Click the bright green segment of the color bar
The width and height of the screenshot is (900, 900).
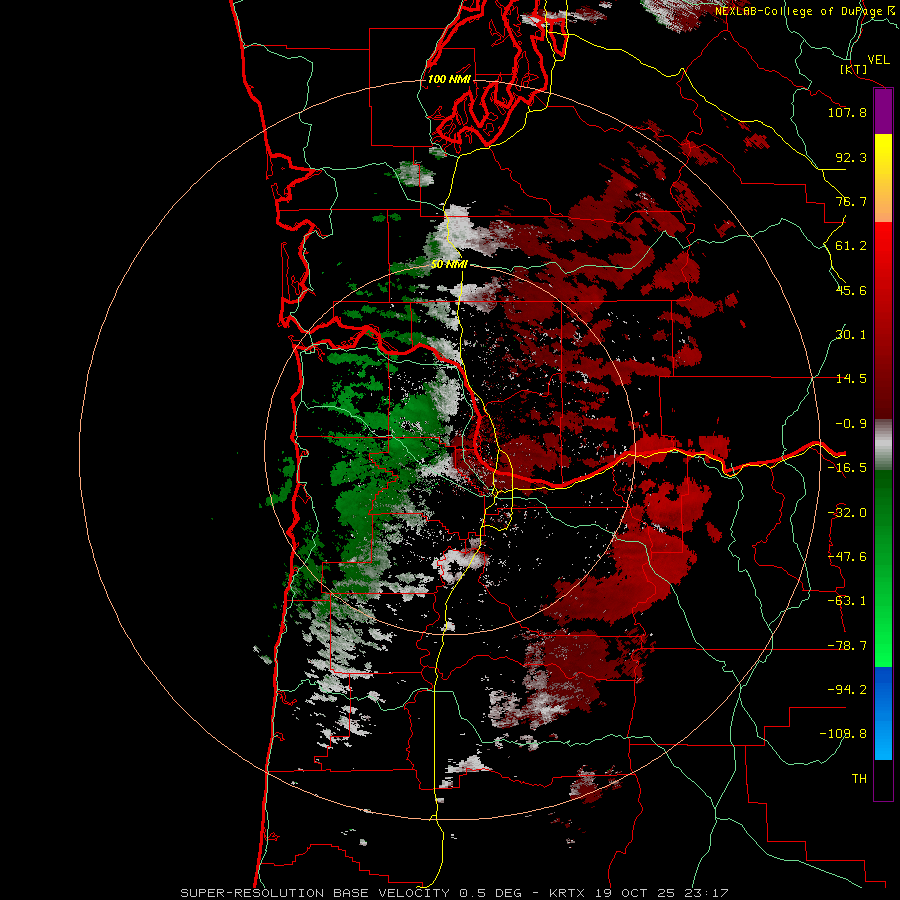click(883, 568)
